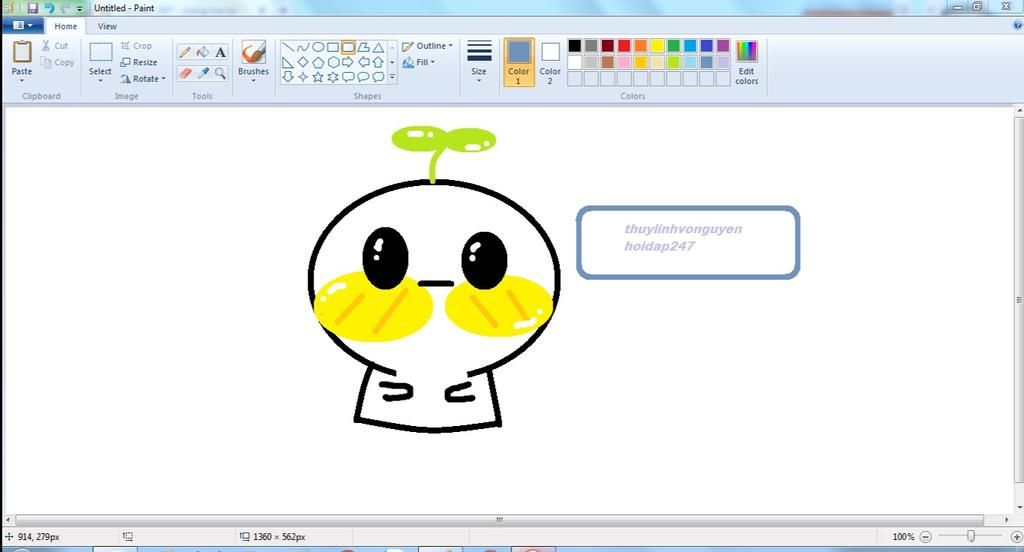The image size is (1024, 552).
Task: Open the Paste dropdown arrow
Action: [x=22, y=81]
